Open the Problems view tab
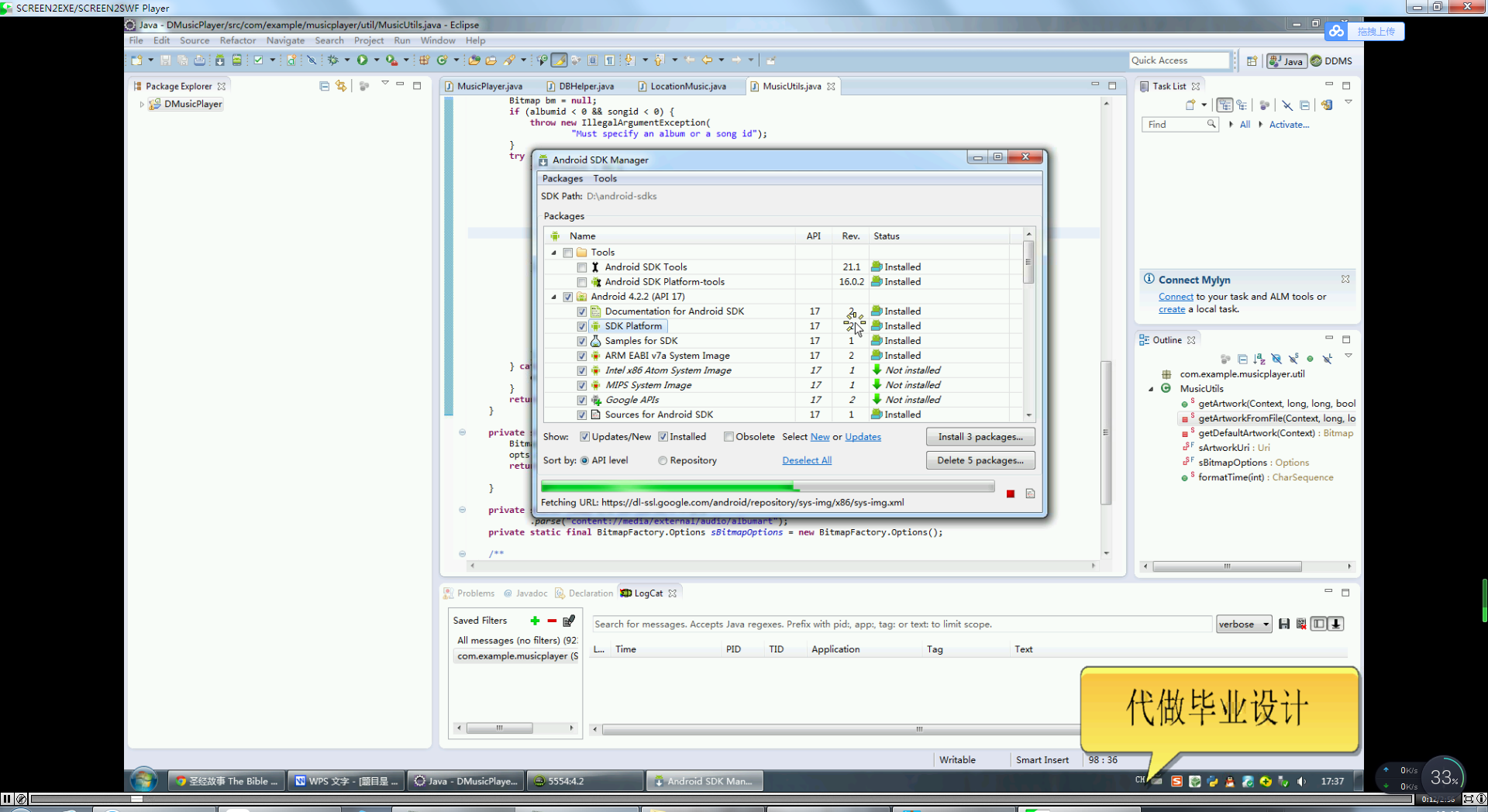This screenshot has width=1488, height=812. [x=469, y=594]
